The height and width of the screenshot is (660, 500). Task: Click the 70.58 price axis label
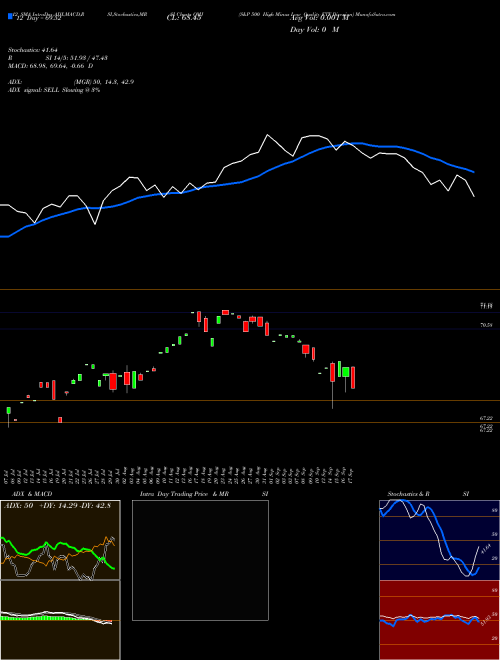[x=486, y=325]
